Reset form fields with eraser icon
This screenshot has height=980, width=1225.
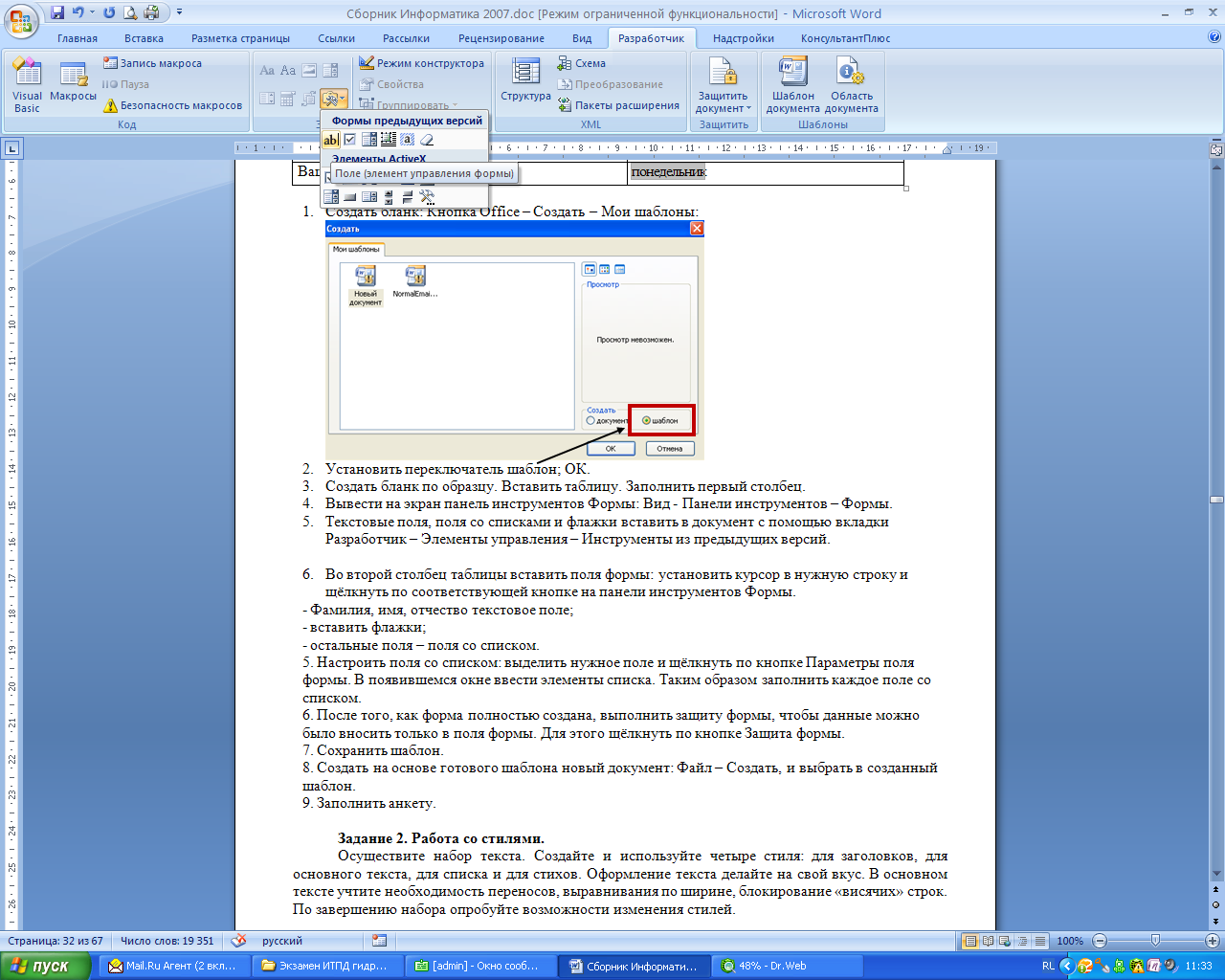click(427, 140)
